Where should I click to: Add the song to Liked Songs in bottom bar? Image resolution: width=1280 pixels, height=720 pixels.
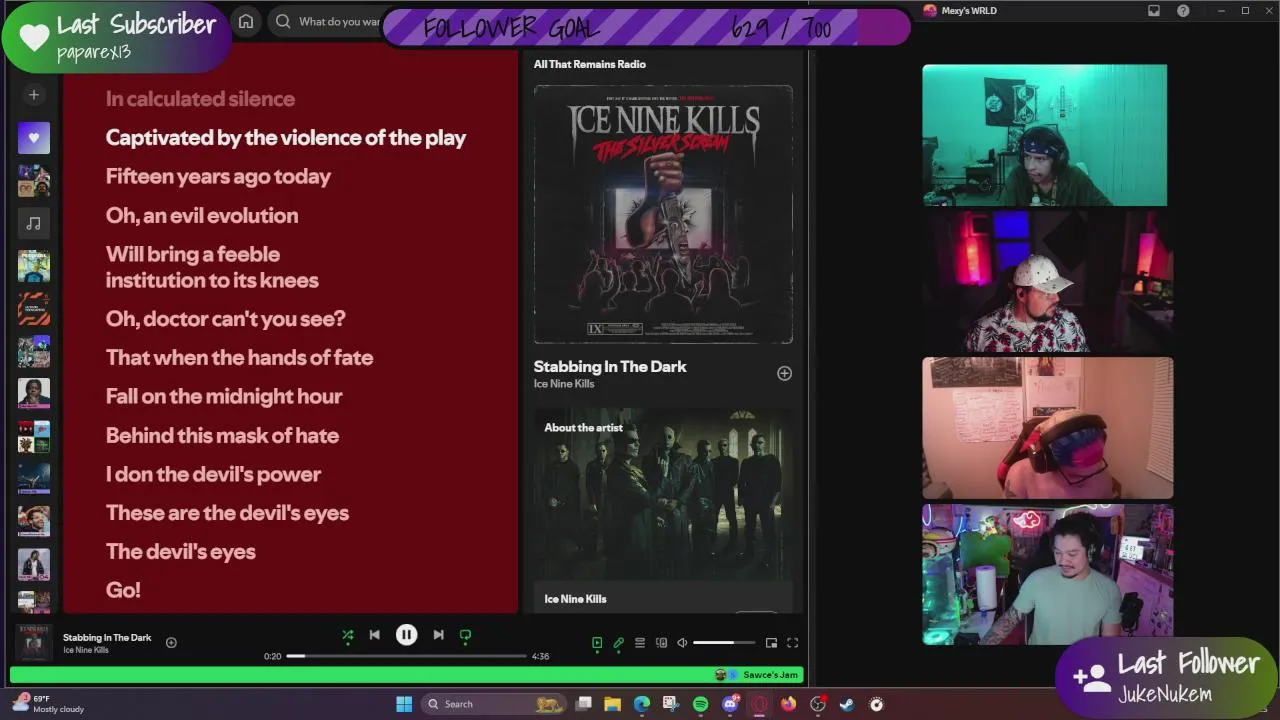coord(171,643)
